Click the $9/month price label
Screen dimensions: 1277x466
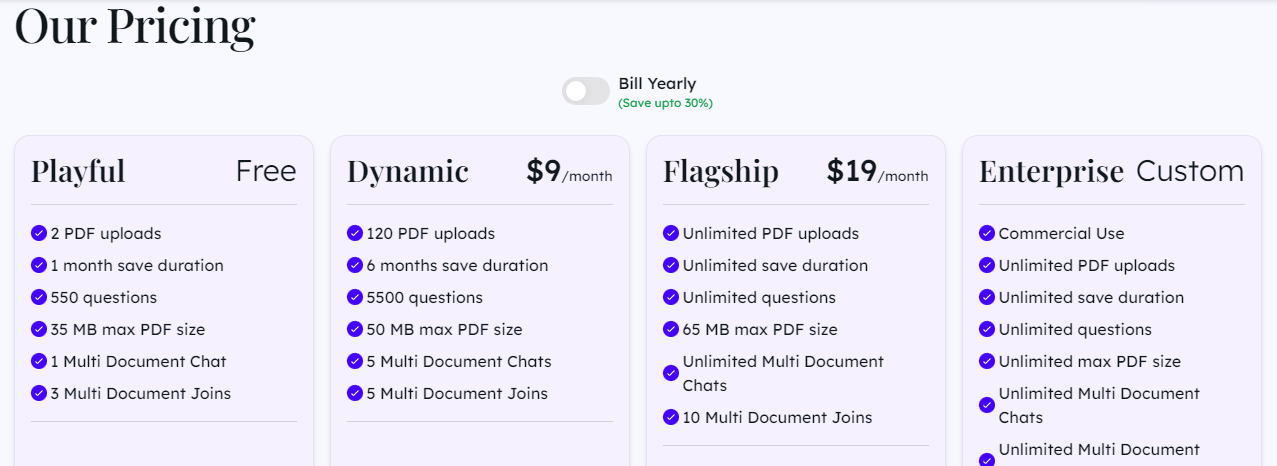[x=569, y=172]
